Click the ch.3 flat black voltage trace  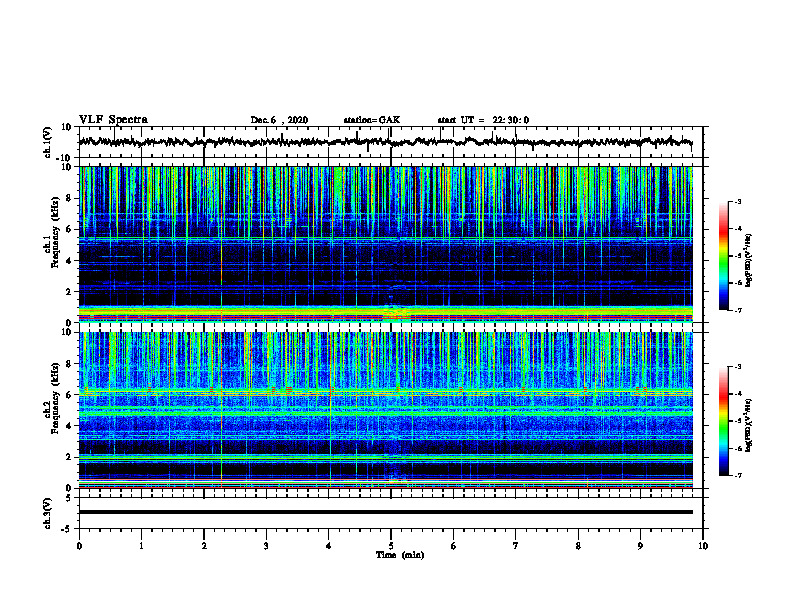385,512
